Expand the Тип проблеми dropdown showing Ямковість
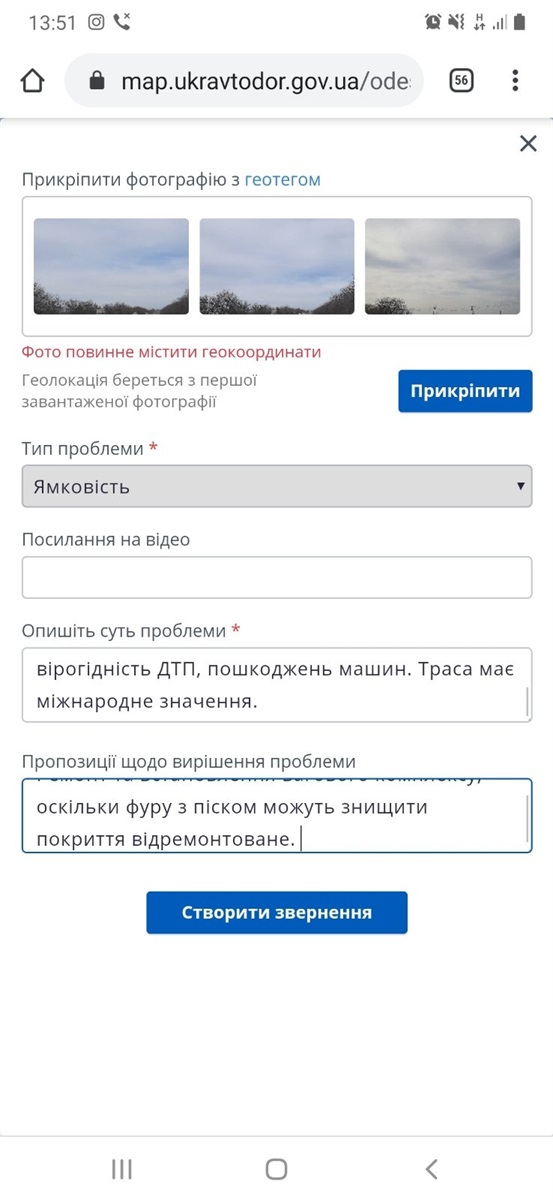 [277, 487]
